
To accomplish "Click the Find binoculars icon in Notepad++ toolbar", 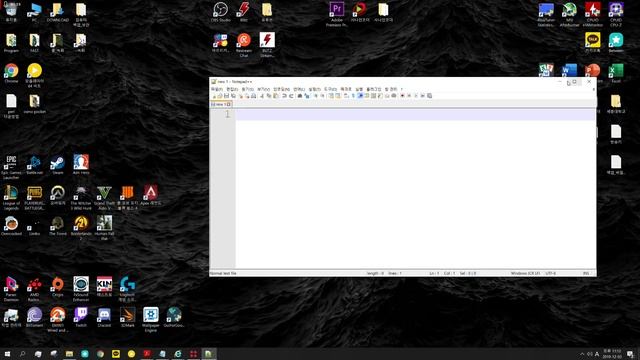I will (300, 96).
